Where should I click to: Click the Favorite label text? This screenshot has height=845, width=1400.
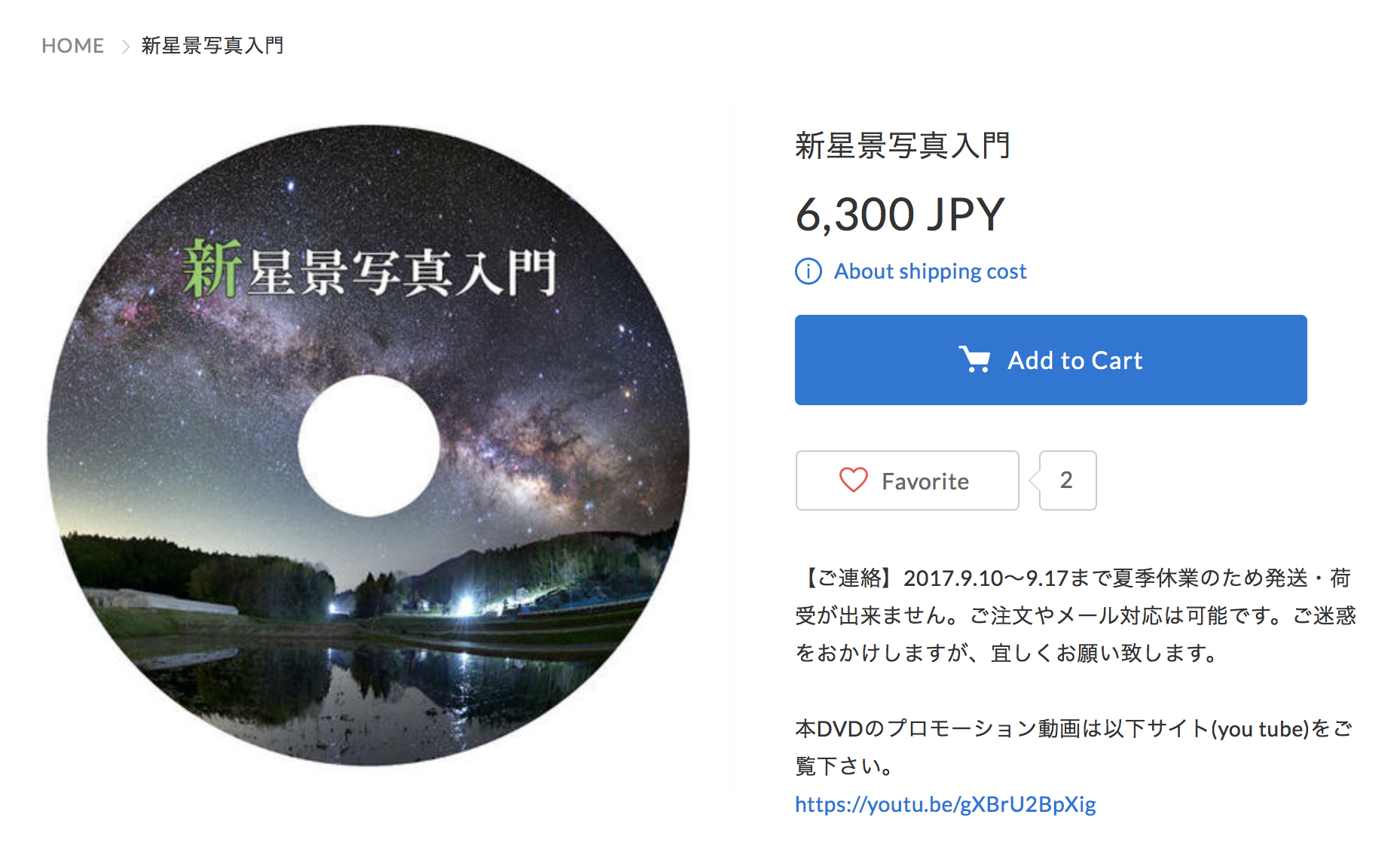[x=925, y=481]
